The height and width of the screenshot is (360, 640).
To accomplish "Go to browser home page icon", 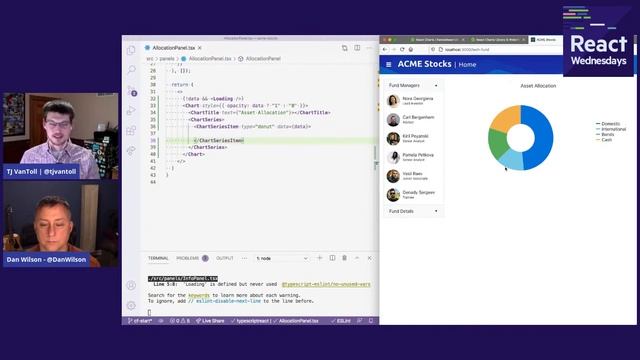I will [411, 49].
